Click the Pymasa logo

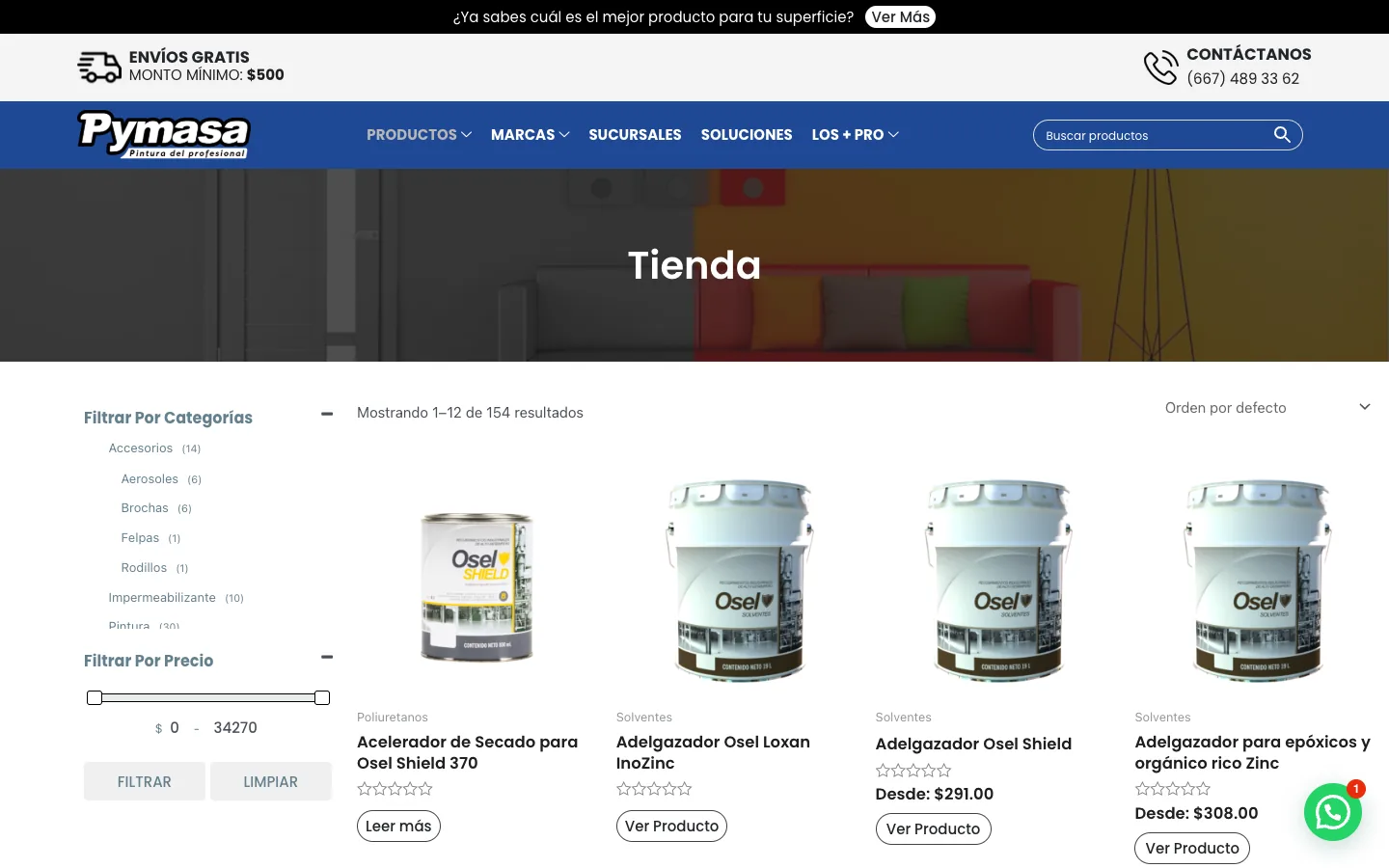point(163,134)
